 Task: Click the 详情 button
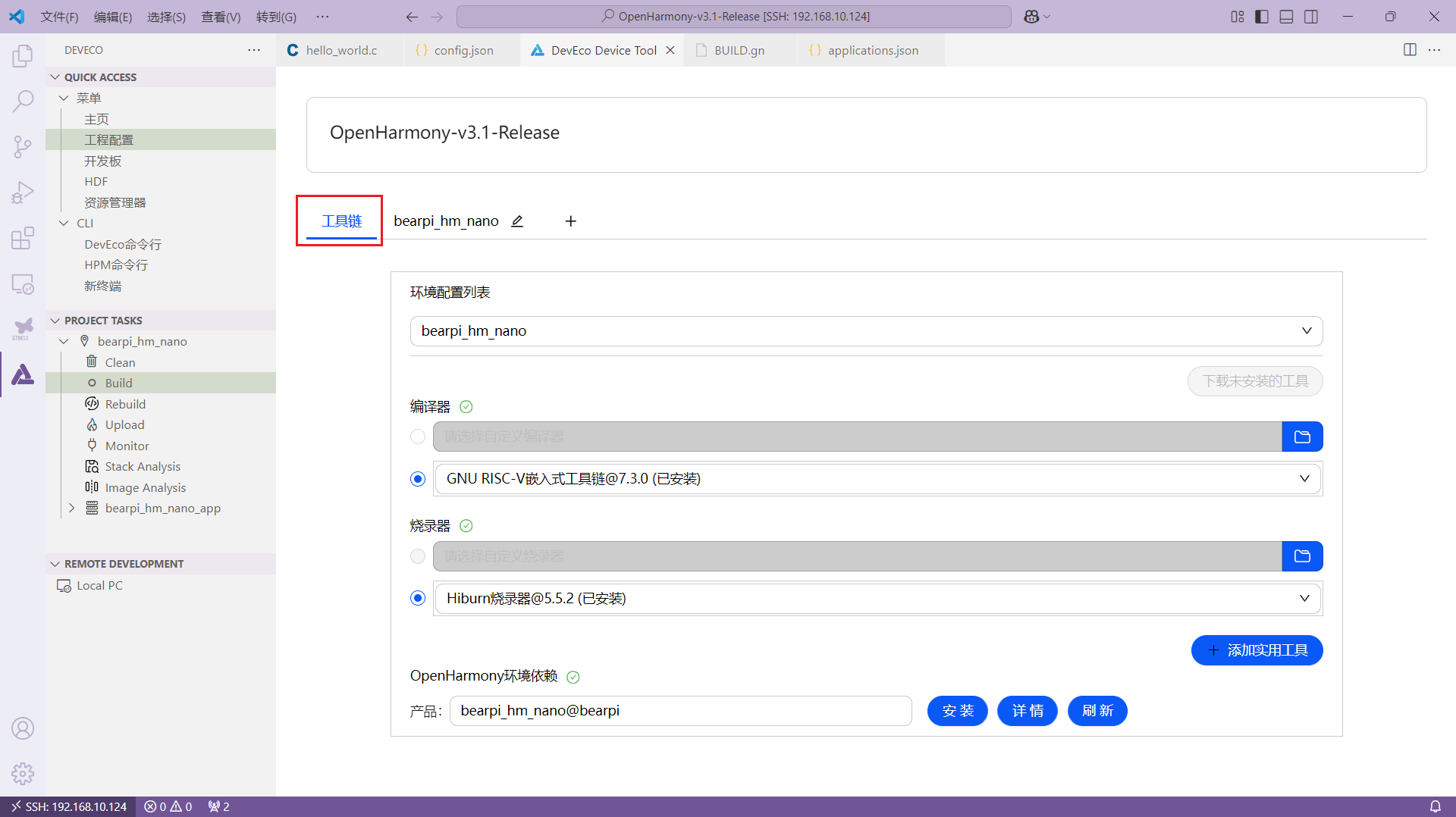1027,711
